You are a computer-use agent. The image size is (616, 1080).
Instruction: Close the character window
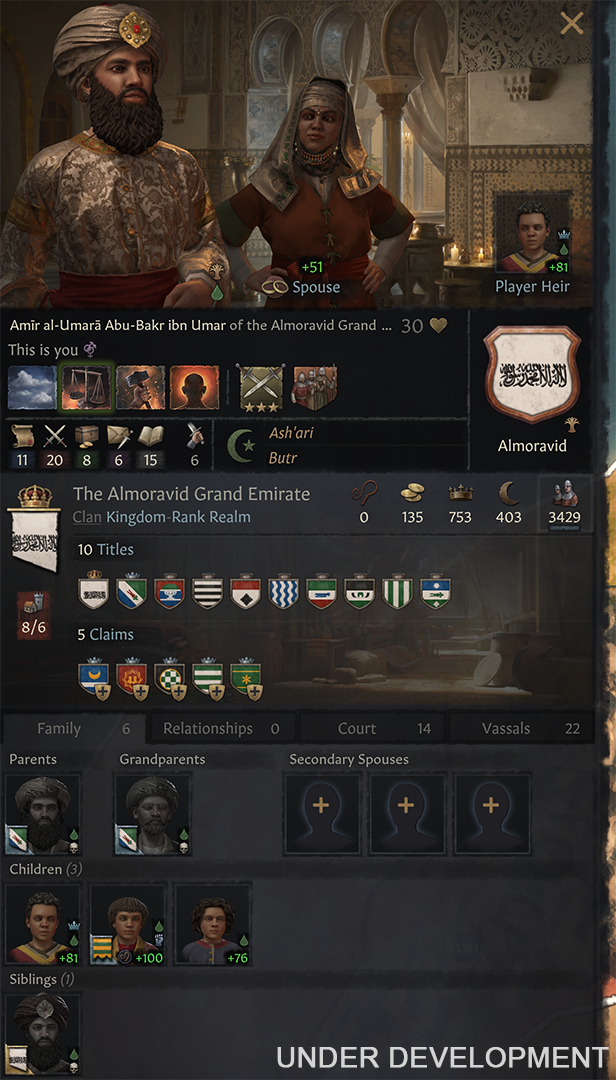tap(571, 23)
